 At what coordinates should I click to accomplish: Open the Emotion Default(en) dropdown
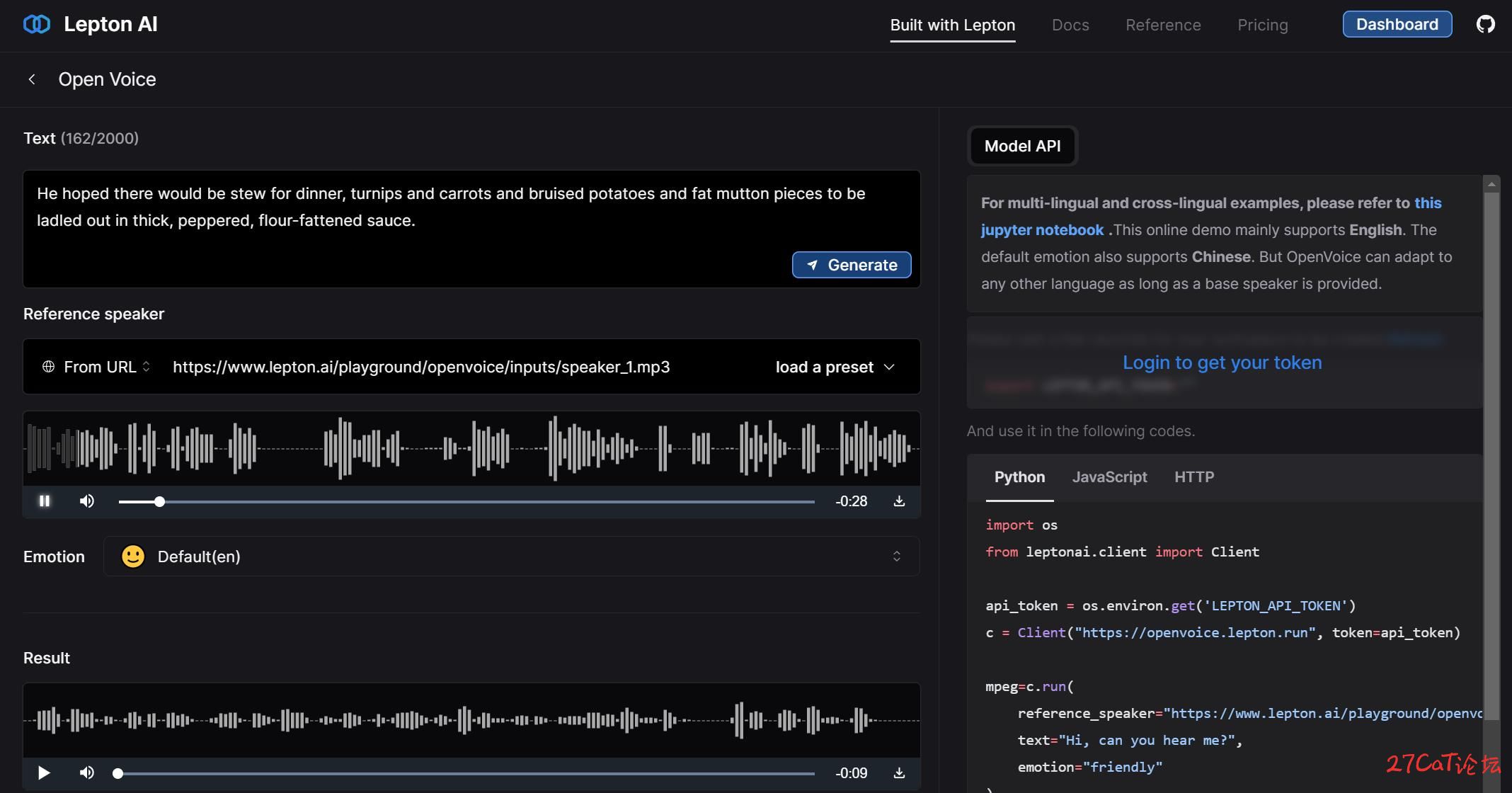click(511, 557)
